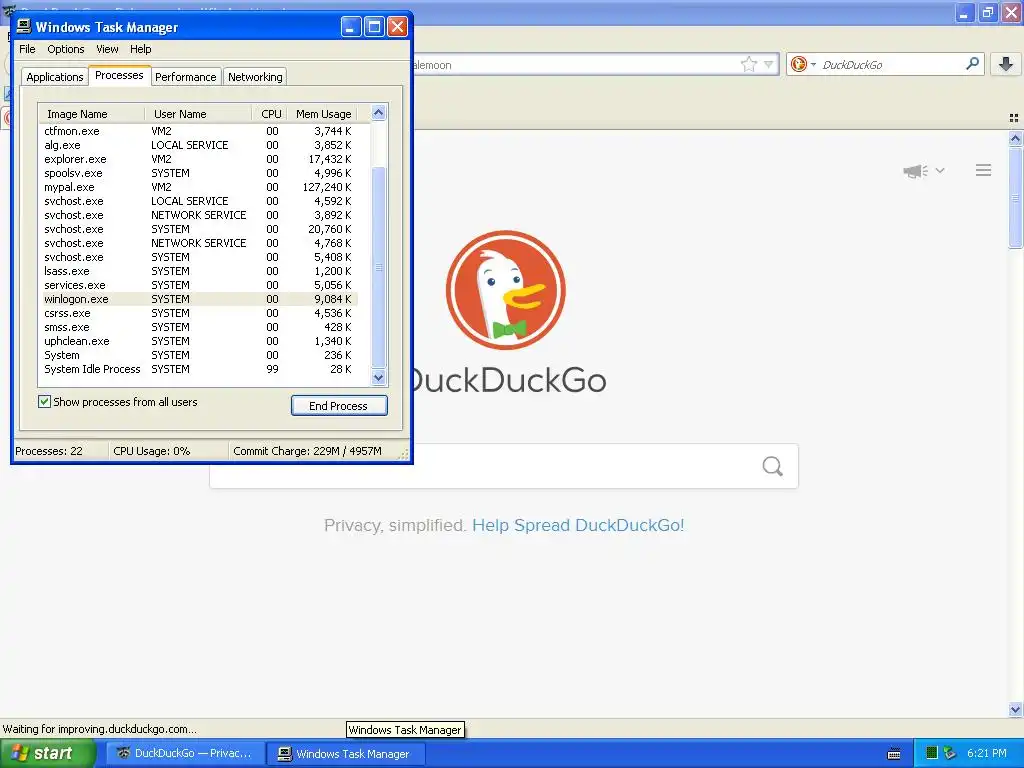Viewport: 1024px width, 768px height.
Task: Open the File menu in Task Manager
Action: pyautogui.click(x=27, y=49)
